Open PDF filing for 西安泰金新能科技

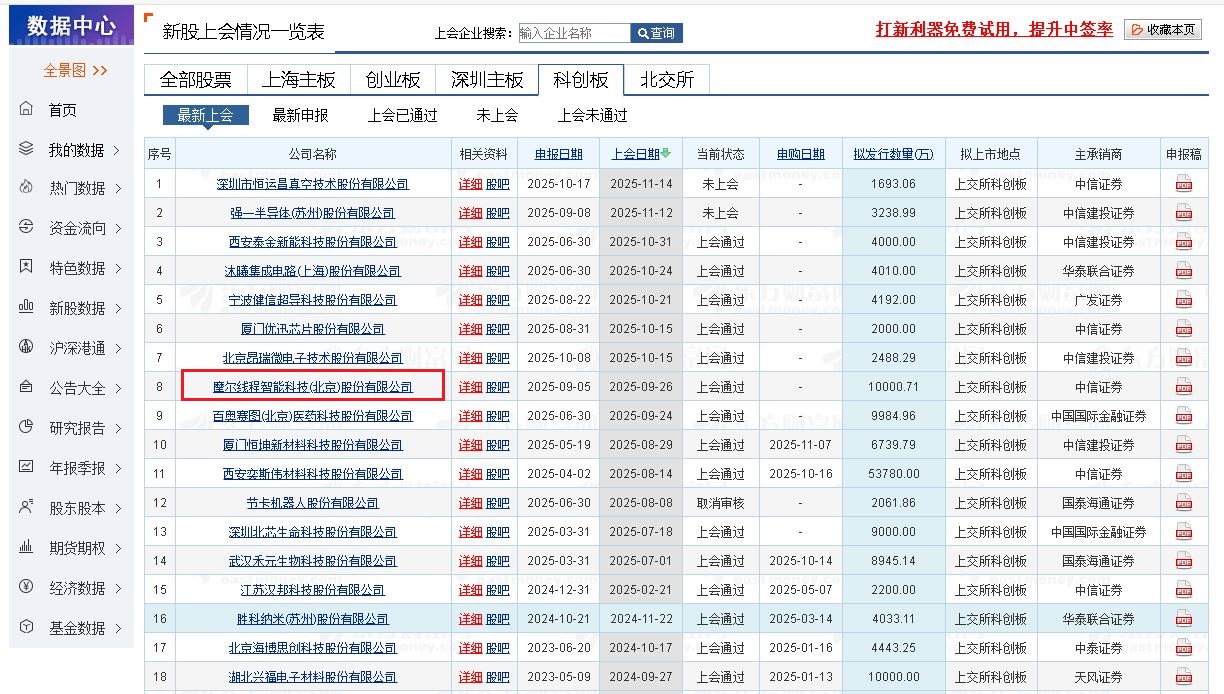1184,242
